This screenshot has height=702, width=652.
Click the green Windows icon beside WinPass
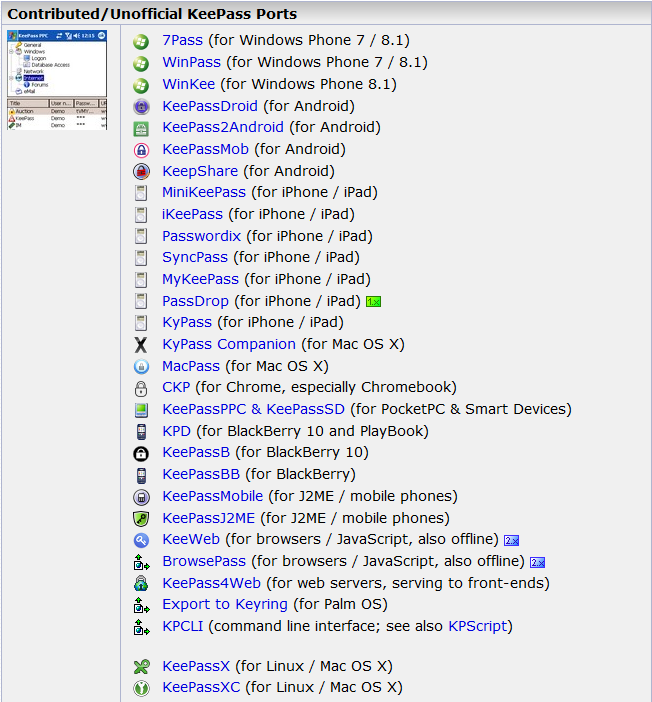[x=141, y=64]
